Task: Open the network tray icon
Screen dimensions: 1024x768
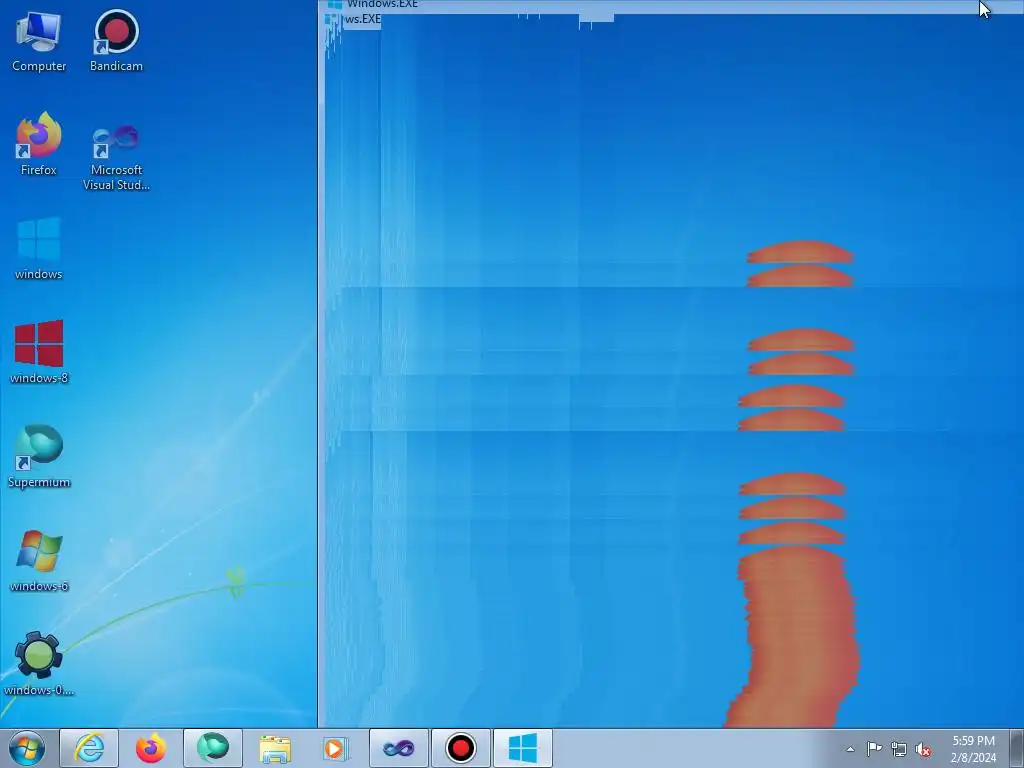Action: pos(899,750)
